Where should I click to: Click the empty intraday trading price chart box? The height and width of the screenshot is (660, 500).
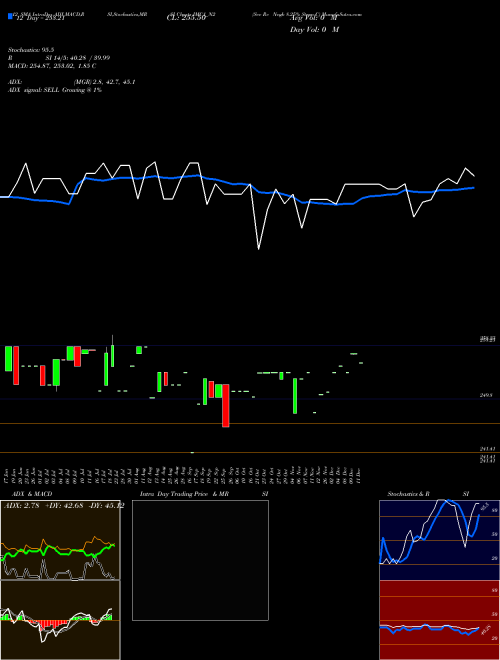[x=200, y=560]
